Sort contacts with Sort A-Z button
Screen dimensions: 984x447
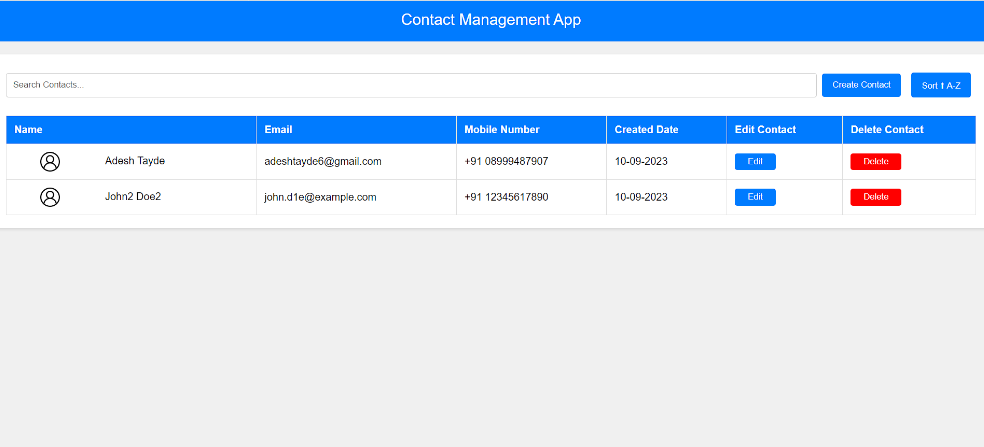tap(941, 85)
